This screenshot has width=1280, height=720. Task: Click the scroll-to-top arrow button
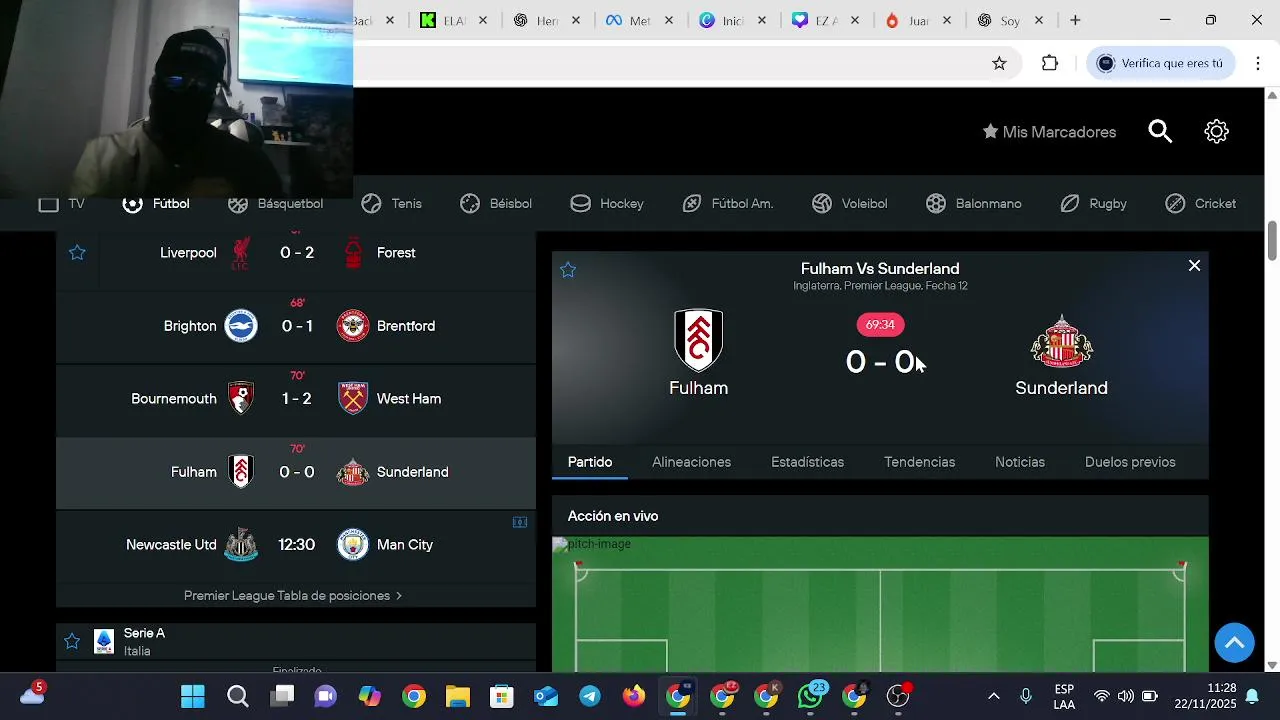point(1234,642)
